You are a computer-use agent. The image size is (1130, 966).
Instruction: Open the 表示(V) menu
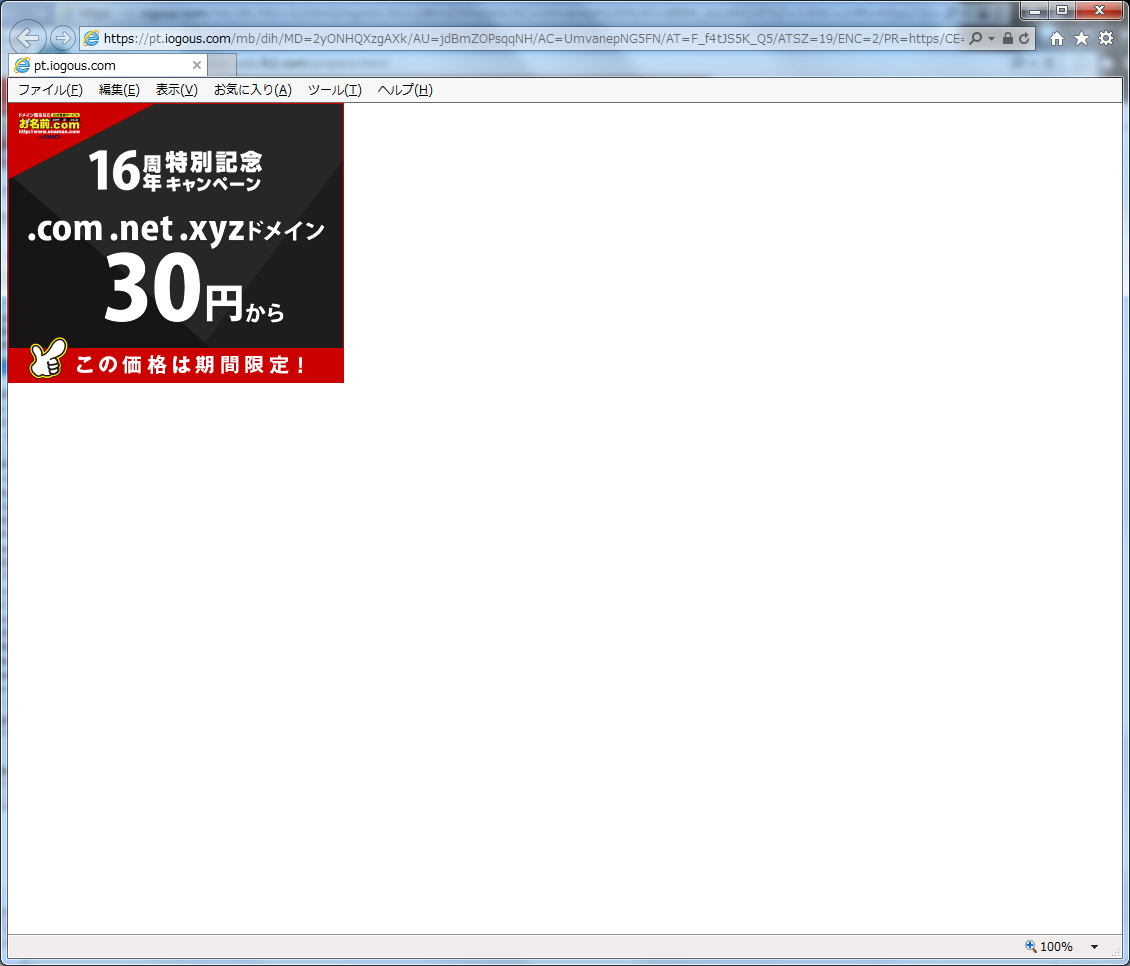[x=177, y=89]
